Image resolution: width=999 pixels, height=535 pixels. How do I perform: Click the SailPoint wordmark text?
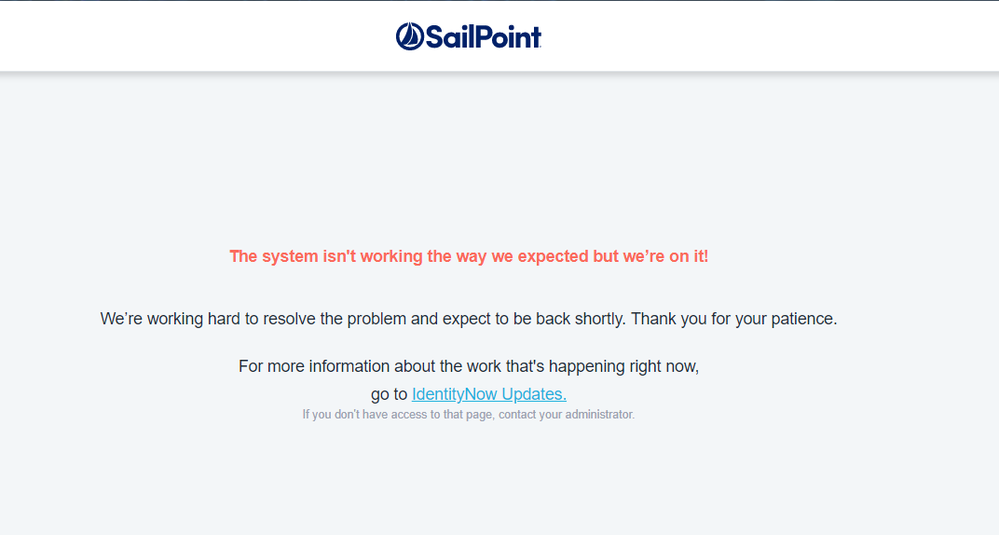[x=484, y=38]
